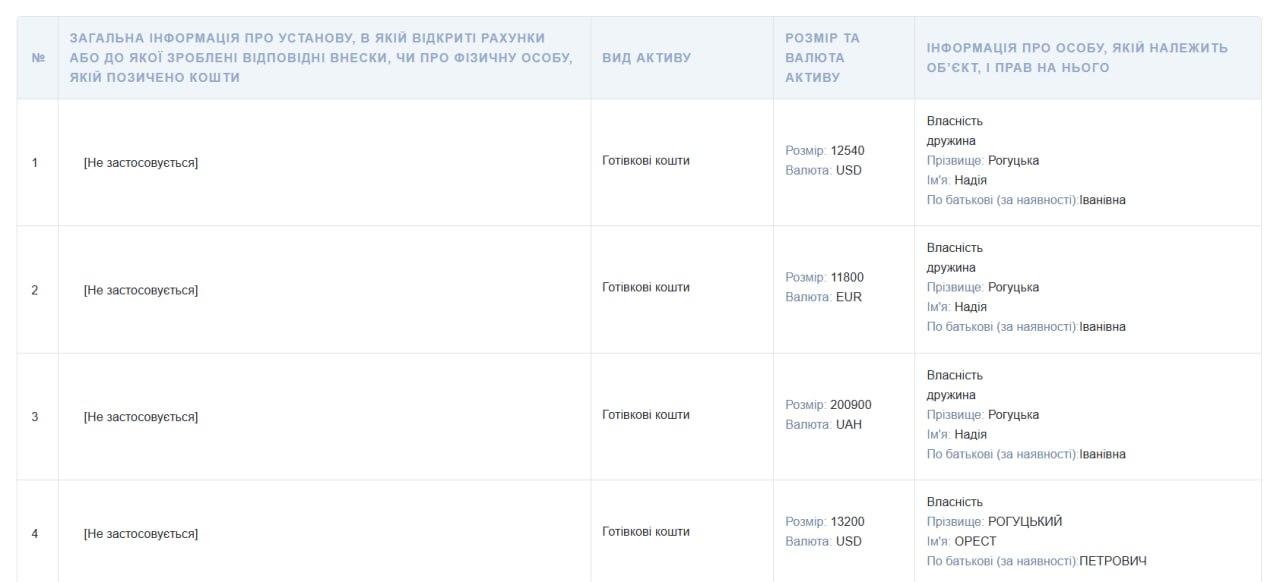Click the '№' column header
This screenshot has height=582, width=1280.
click(x=38, y=58)
